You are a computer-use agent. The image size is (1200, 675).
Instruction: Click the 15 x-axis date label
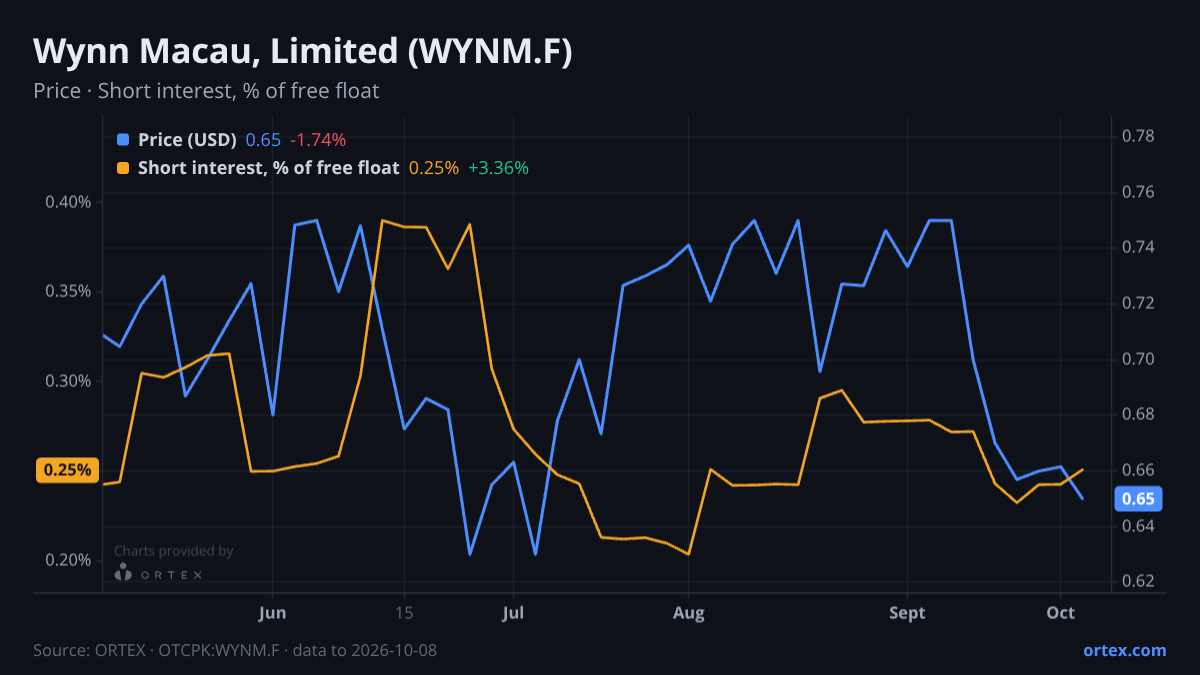[404, 612]
